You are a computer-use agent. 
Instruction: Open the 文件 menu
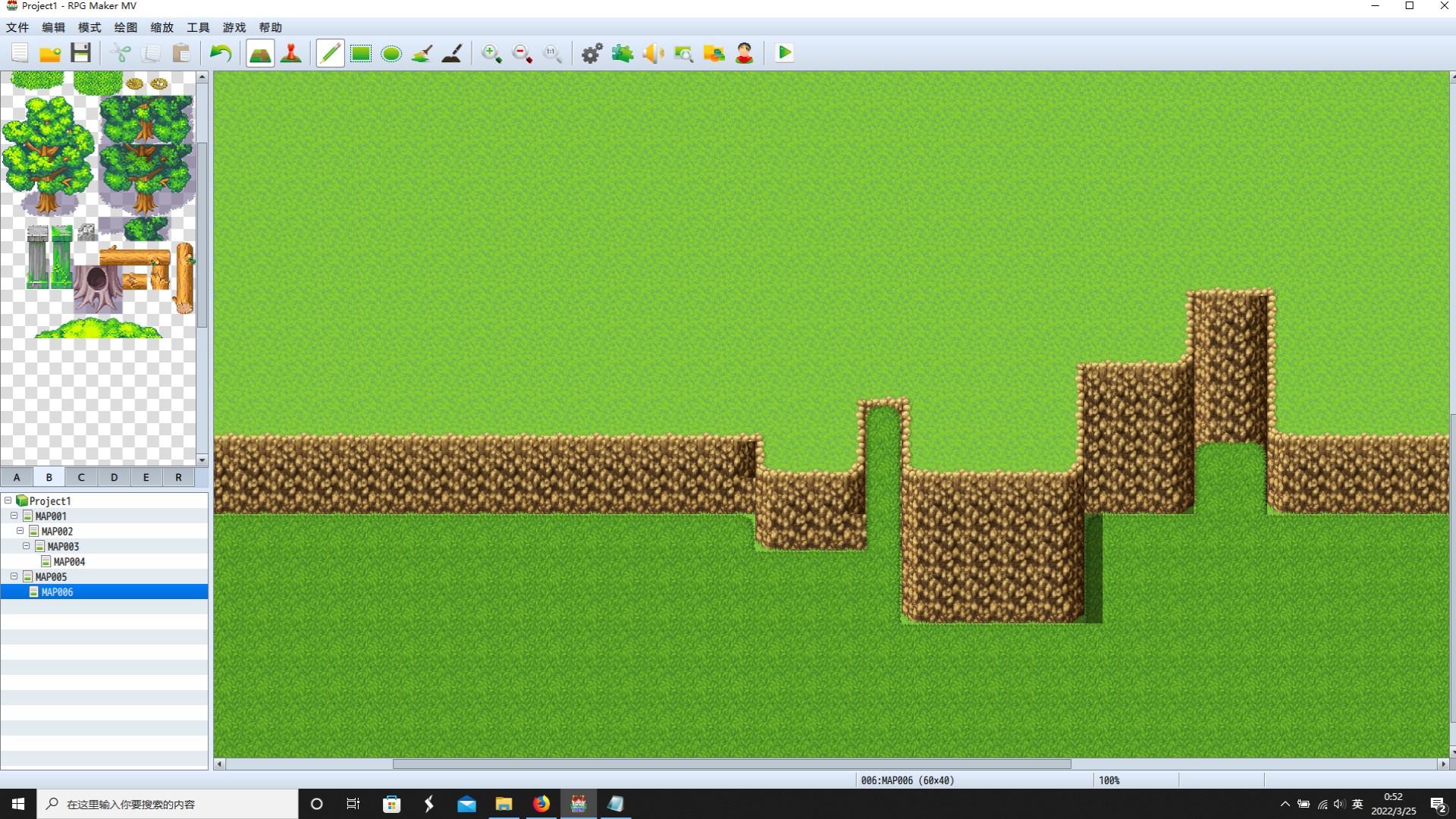pos(17,27)
